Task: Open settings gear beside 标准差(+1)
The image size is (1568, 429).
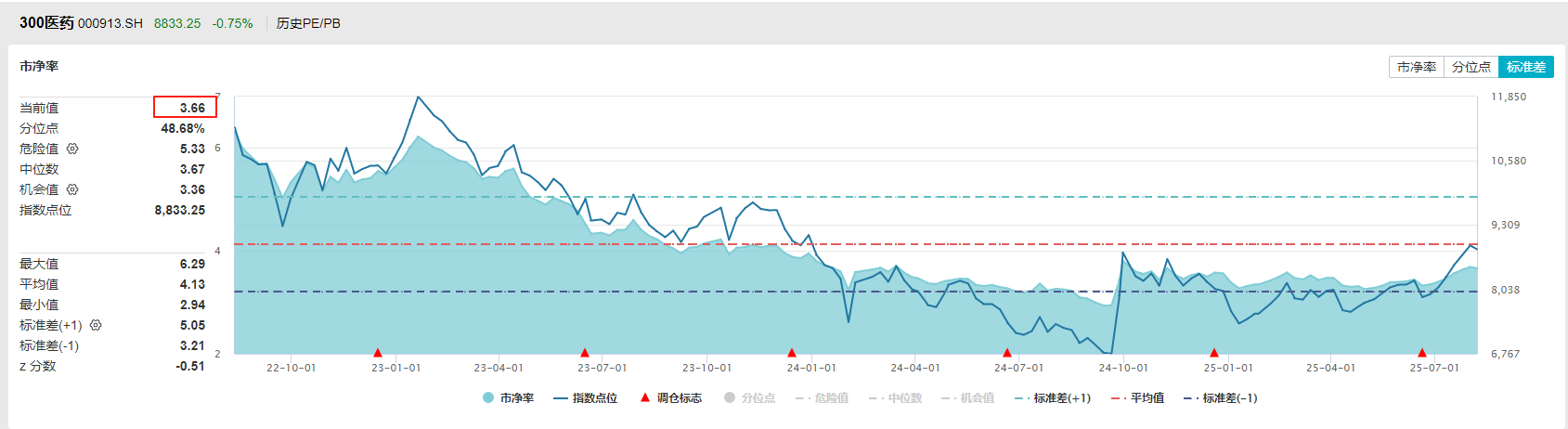Action: (x=96, y=325)
